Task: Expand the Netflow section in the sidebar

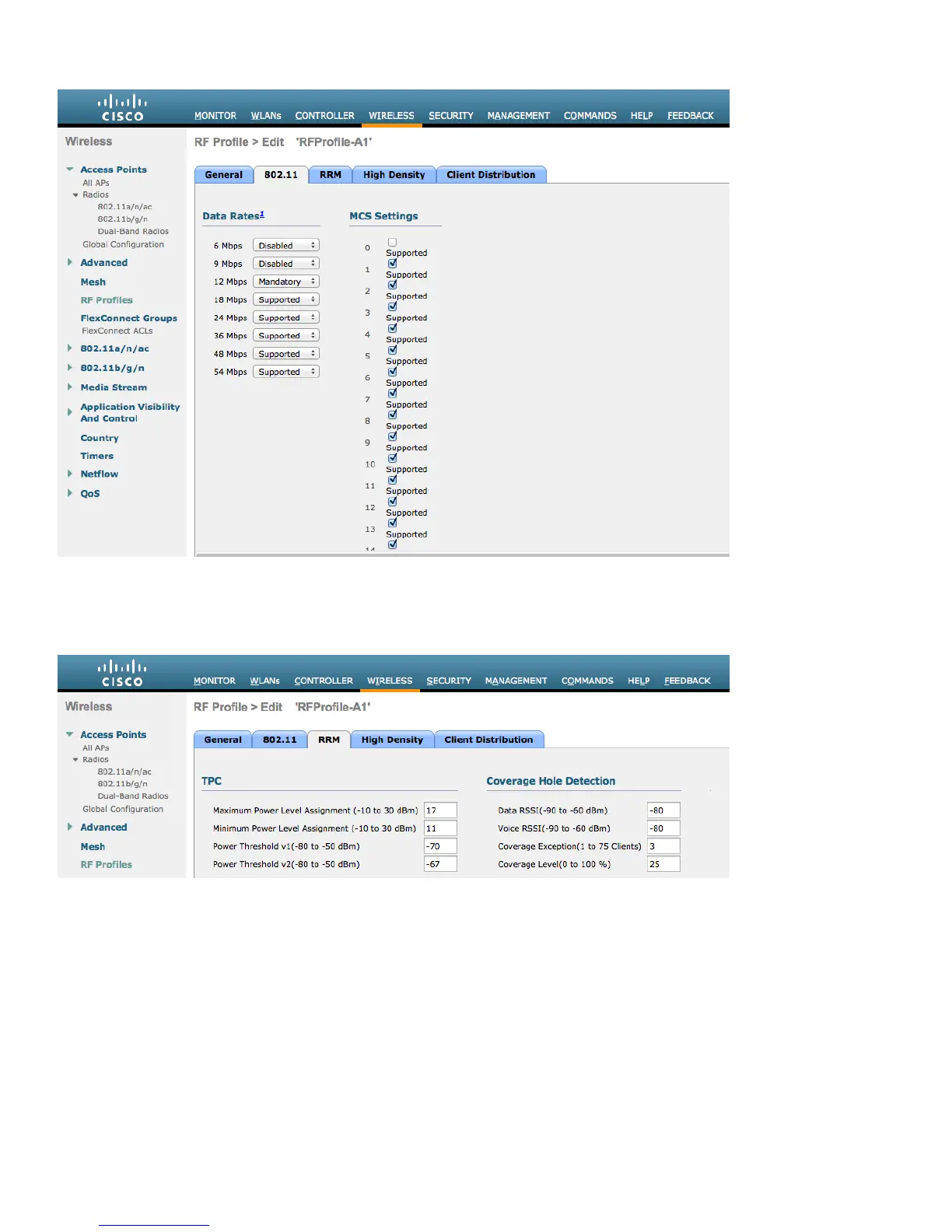Action: (x=70, y=474)
